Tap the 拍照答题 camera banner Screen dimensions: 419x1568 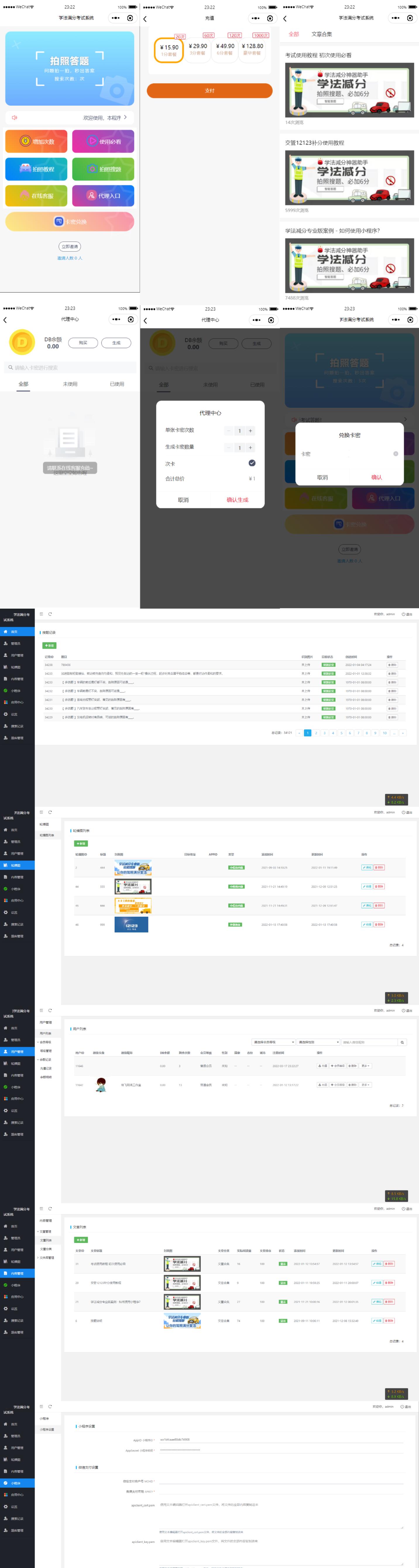(x=69, y=68)
